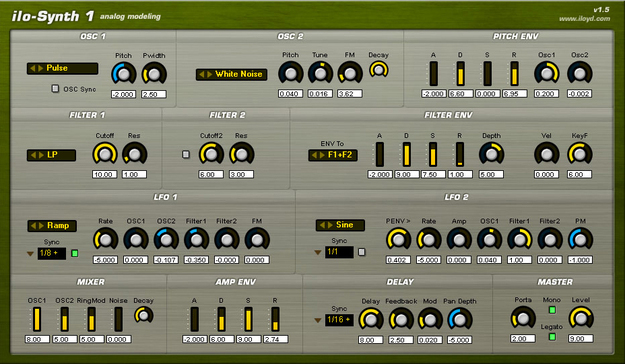625x364 pixels.
Task: Click the LFO 1 OSC2 knob
Action: (166, 239)
